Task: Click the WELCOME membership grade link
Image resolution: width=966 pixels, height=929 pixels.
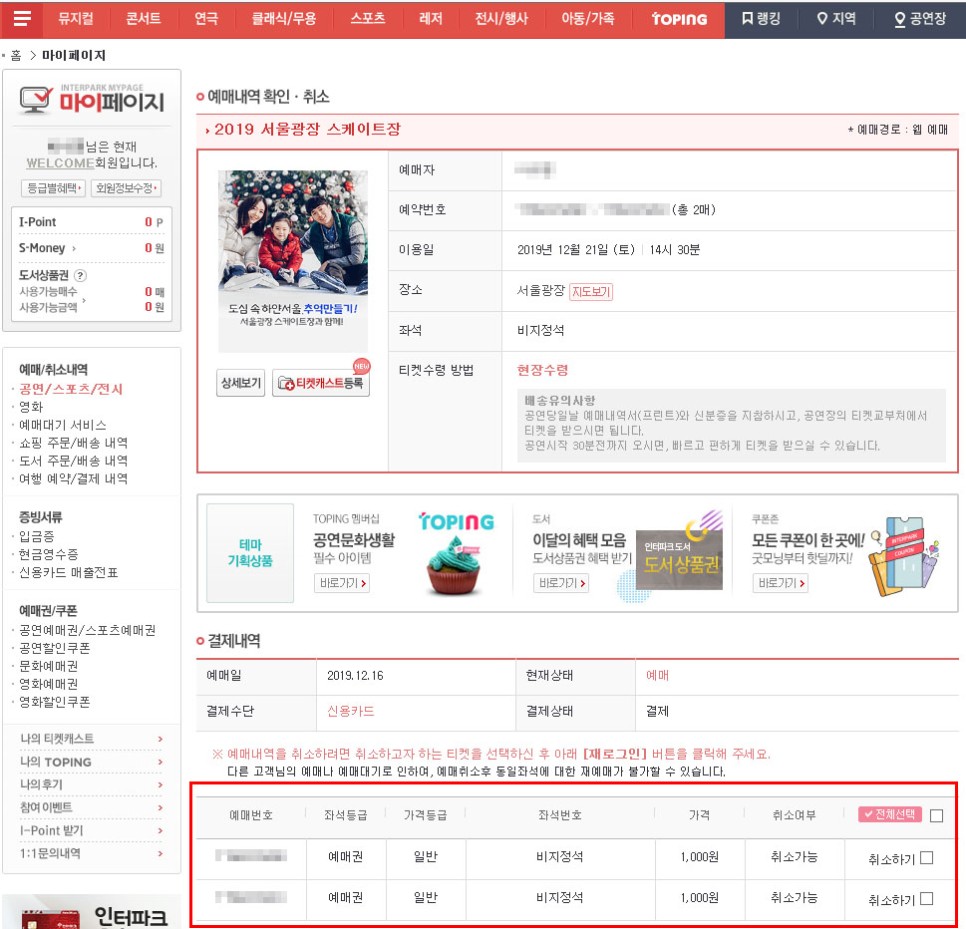Action: coord(60,163)
